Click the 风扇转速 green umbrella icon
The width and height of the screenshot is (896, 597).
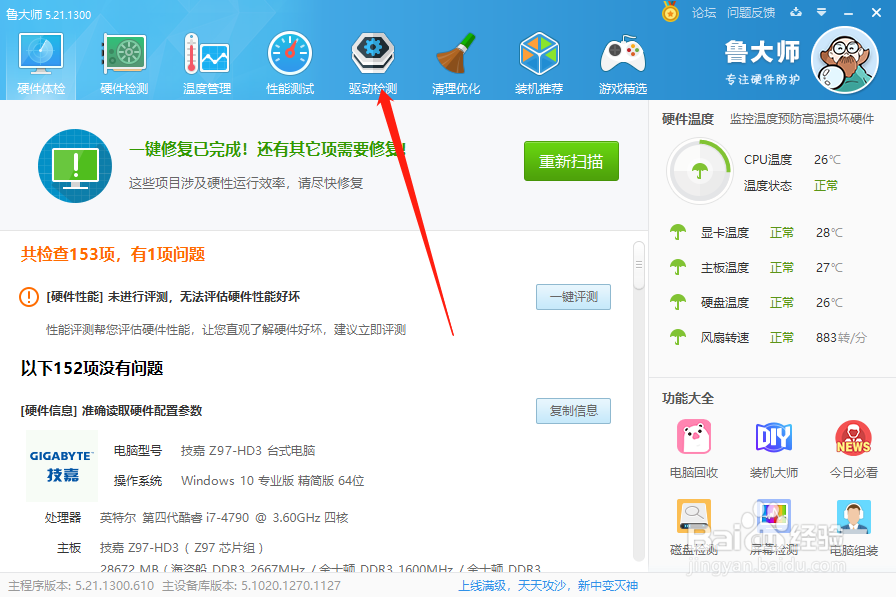[678, 337]
